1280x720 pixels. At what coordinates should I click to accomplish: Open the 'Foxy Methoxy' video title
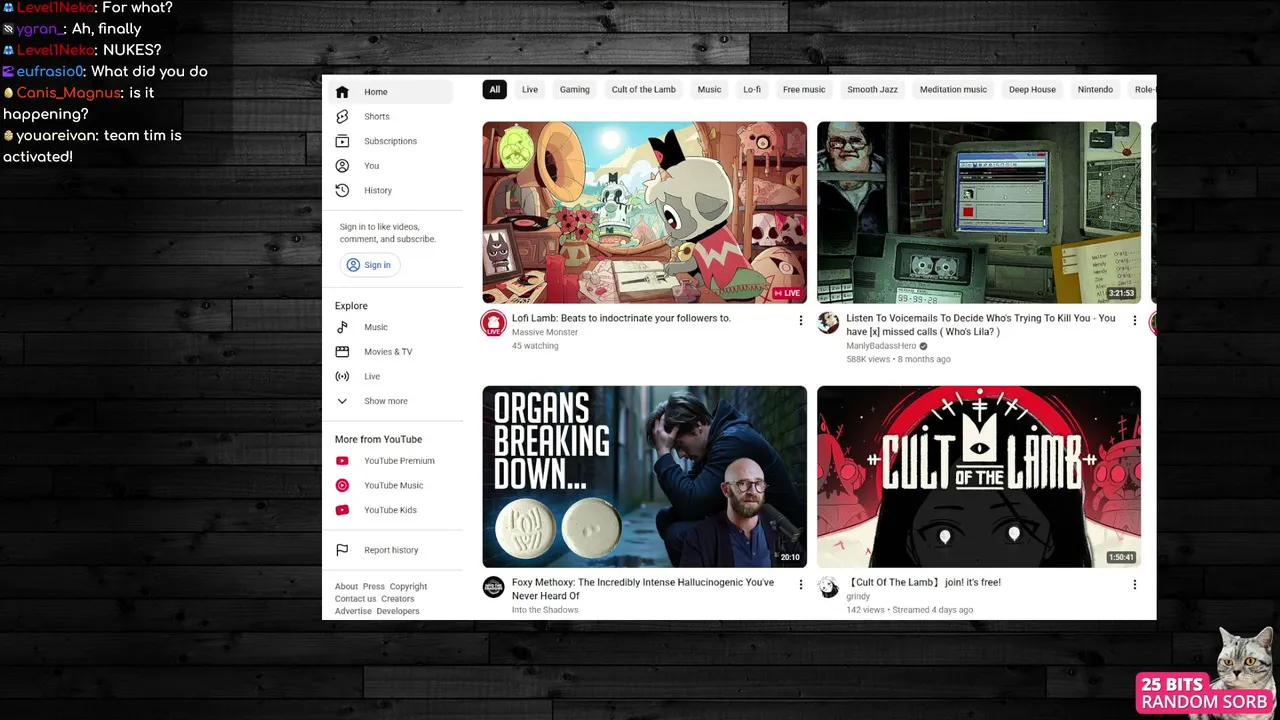pyautogui.click(x=643, y=589)
